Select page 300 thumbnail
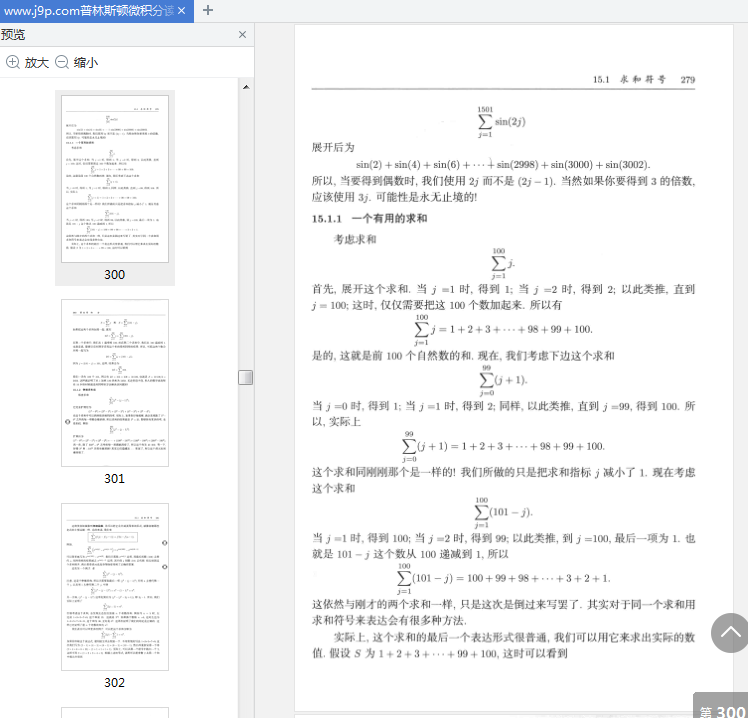This screenshot has height=718, width=748. tap(115, 179)
